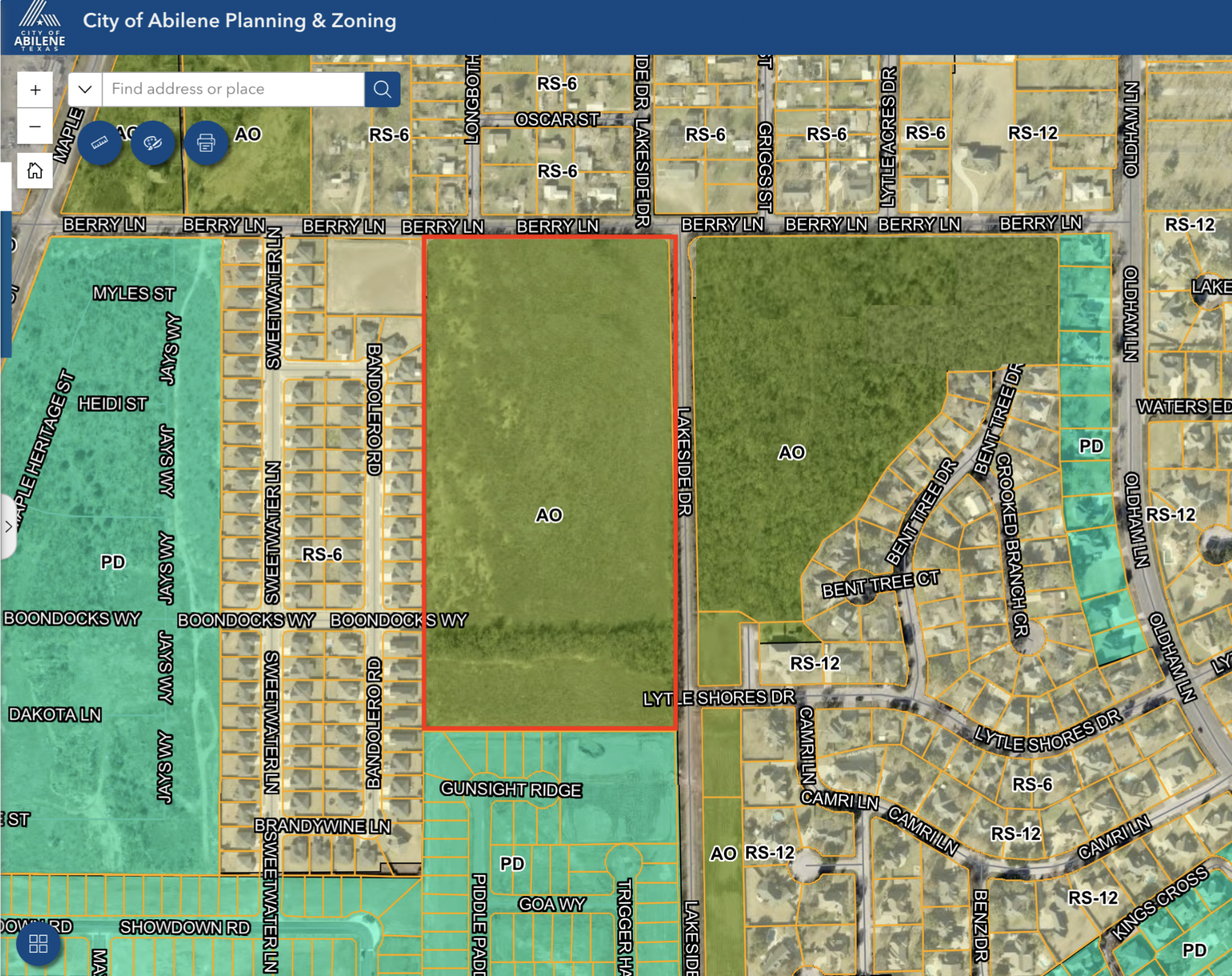Viewport: 1232px width, 976px height.
Task: Click the PD label below Gunsight Ridge
Action: [513, 864]
